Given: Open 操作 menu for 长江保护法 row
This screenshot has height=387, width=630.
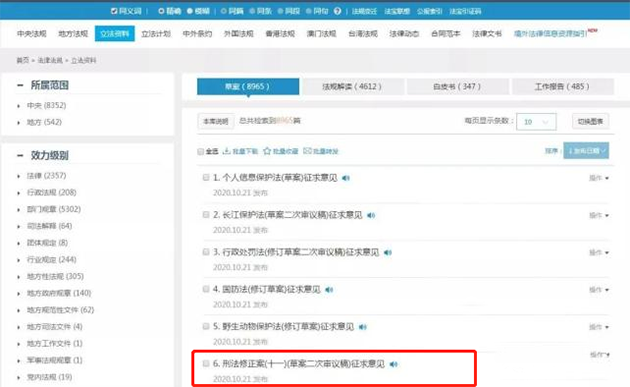Looking at the screenshot, I should pos(599,215).
